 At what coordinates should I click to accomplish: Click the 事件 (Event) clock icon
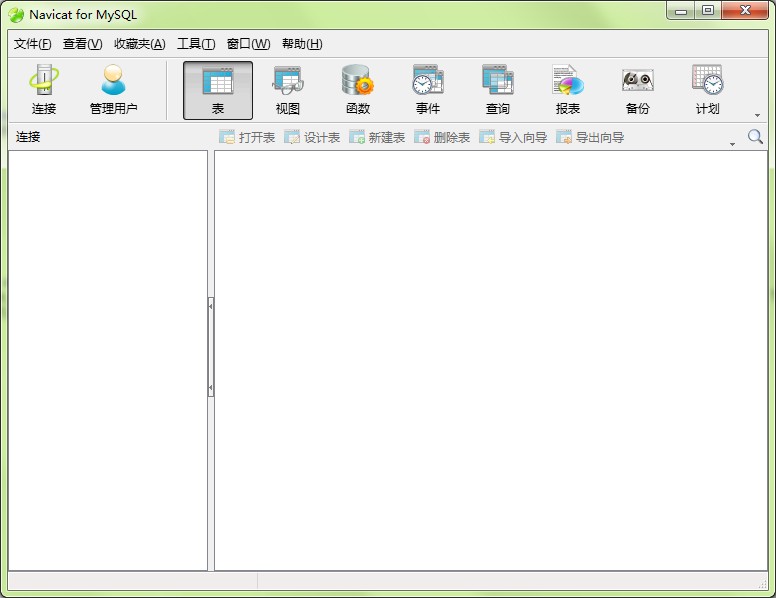click(x=427, y=90)
